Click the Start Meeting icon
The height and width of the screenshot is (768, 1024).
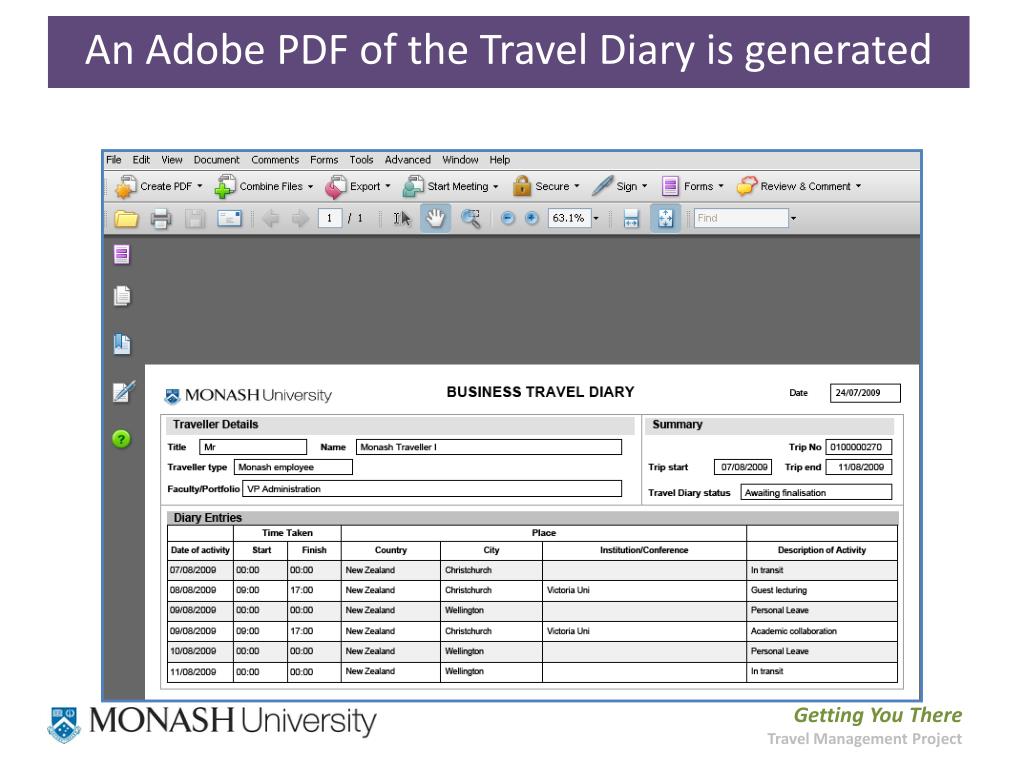coord(413,187)
